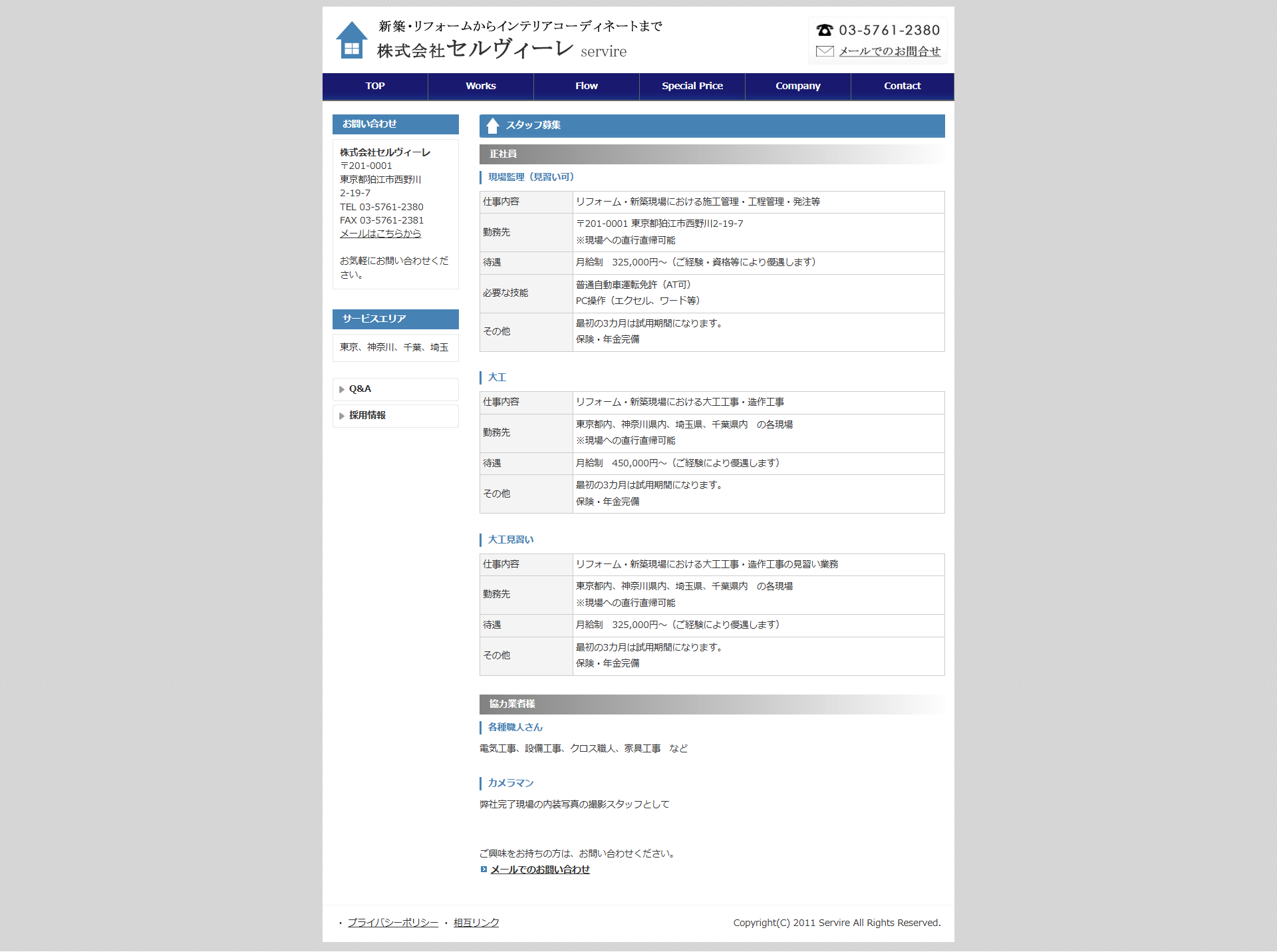Screen dimensions: 1277x952
Task: Open the Flow navigation tab
Action: [586, 86]
